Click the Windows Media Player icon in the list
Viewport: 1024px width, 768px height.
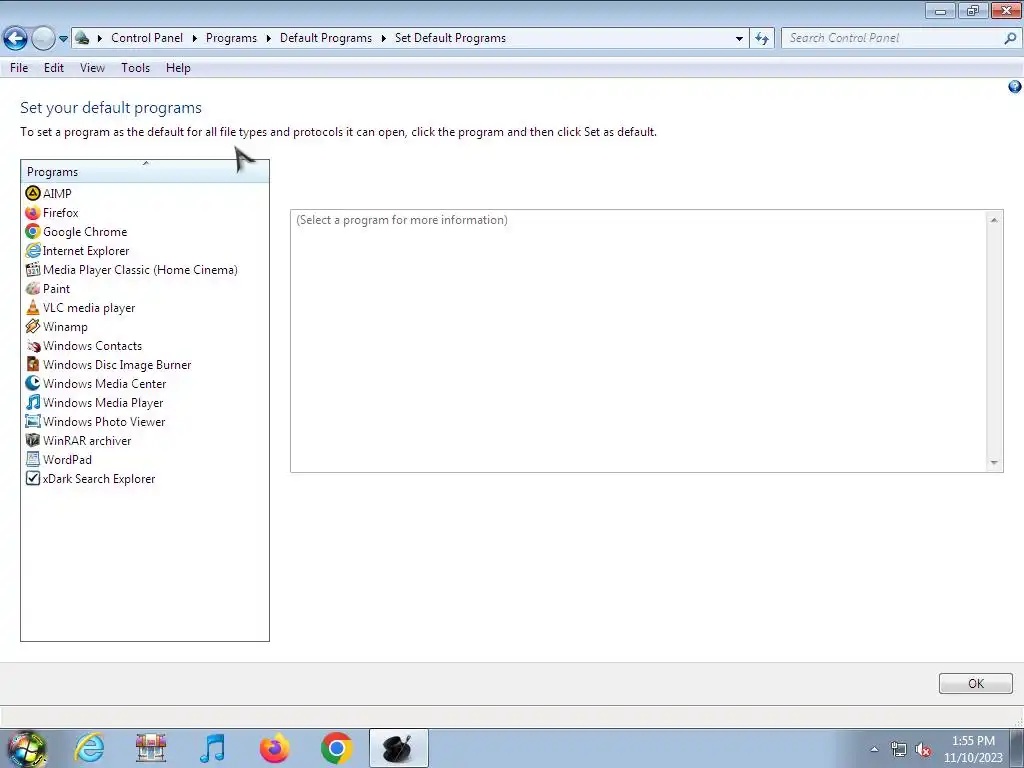[x=33, y=402]
